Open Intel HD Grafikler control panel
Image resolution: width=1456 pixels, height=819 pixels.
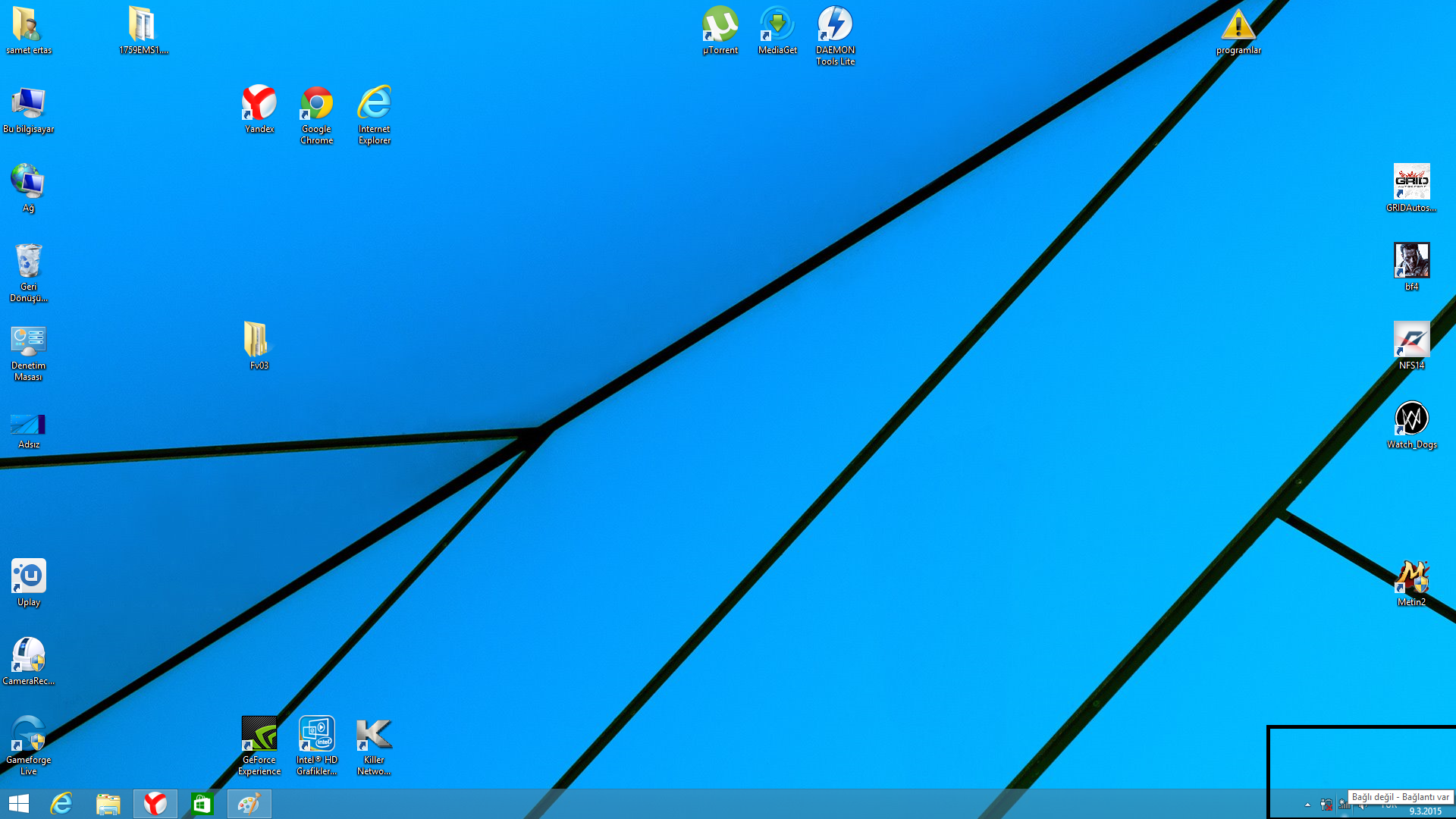coord(316,745)
